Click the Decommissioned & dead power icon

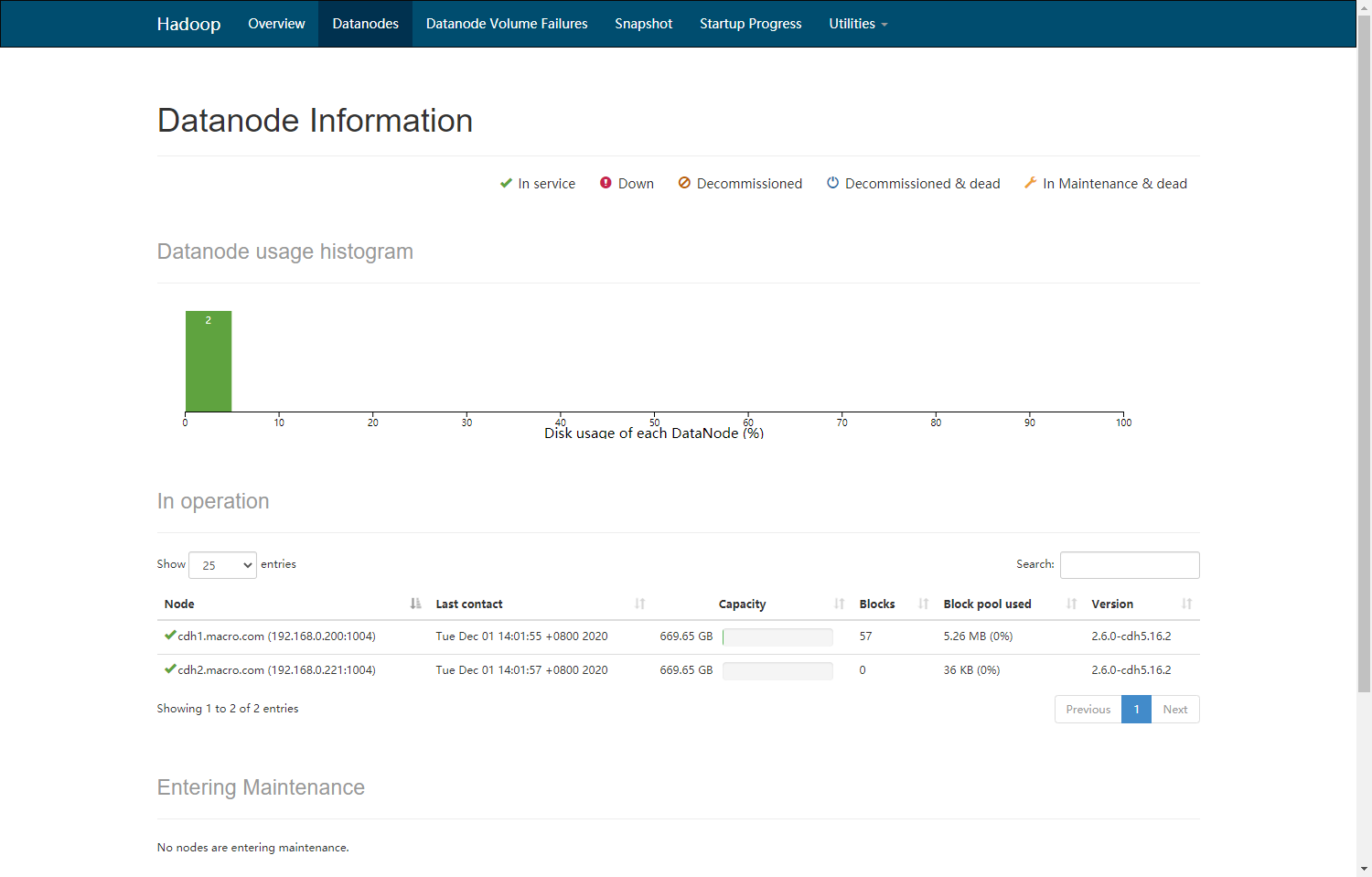point(832,183)
